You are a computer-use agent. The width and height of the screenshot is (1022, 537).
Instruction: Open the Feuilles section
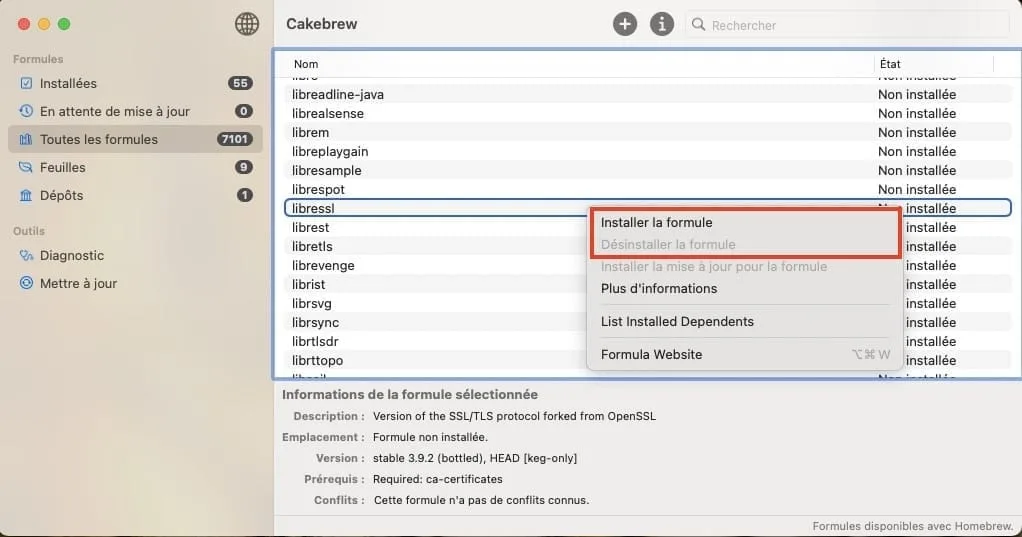click(x=135, y=167)
